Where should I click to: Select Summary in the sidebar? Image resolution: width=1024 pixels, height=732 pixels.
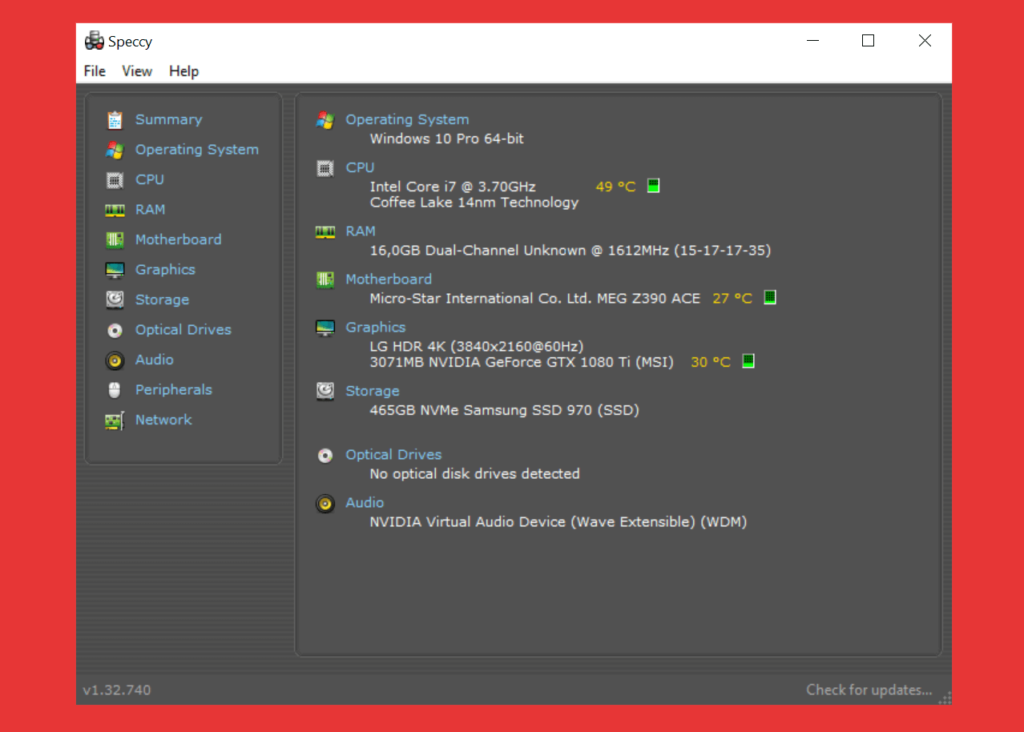[x=168, y=119]
